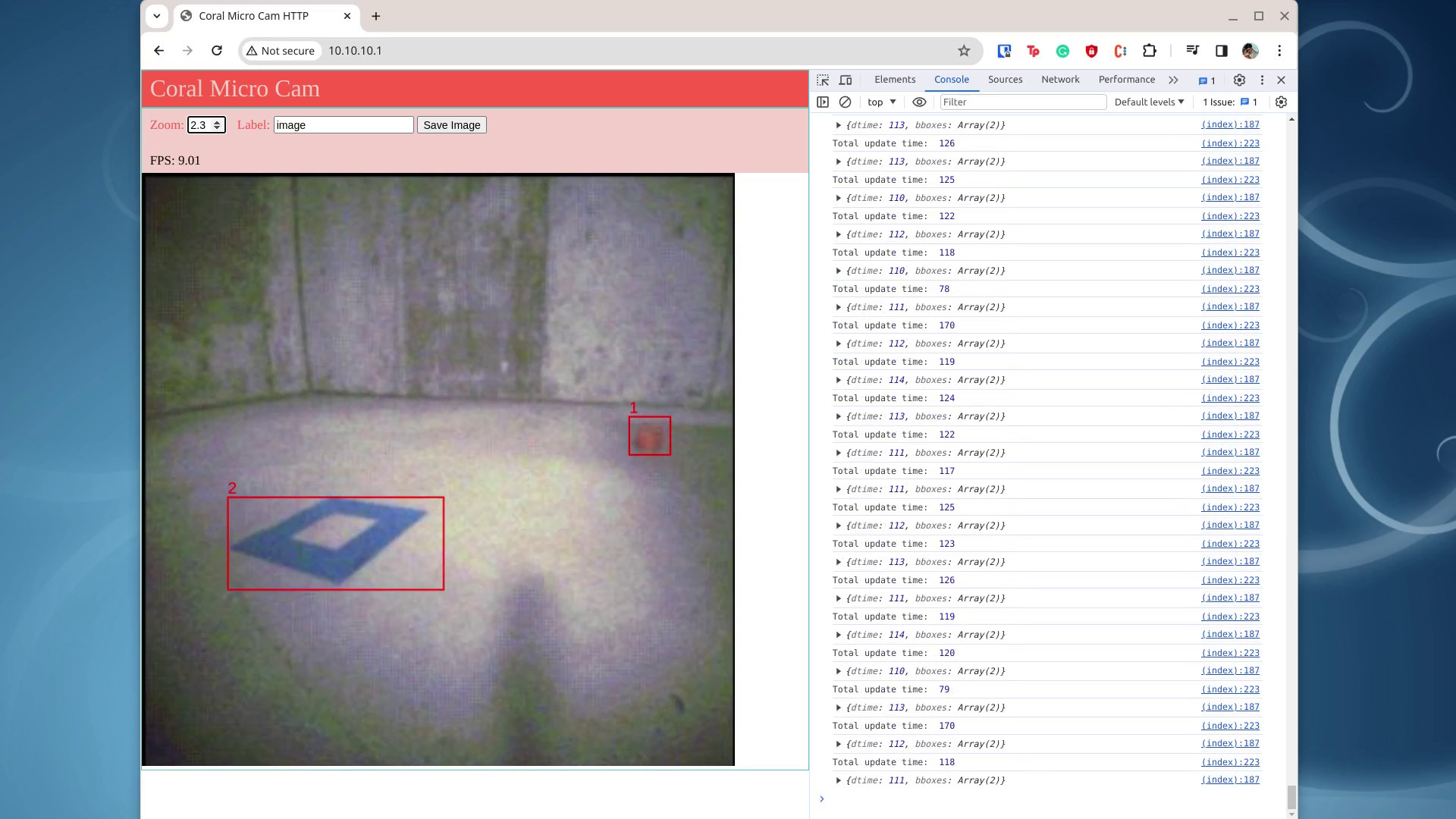Viewport: 1456px width, 819px height.
Task: Toggle the browser side panel
Action: pos(1222,51)
